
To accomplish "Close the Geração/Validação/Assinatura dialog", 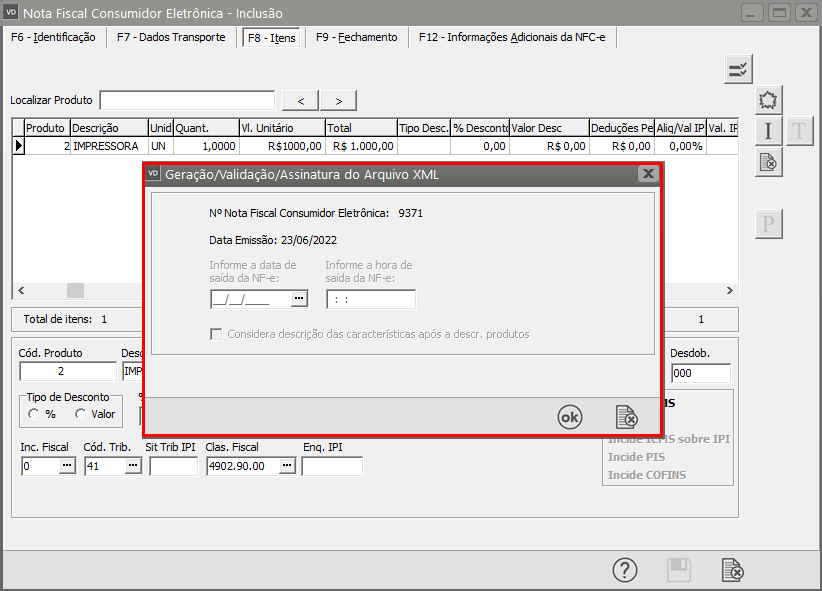I will [648, 174].
